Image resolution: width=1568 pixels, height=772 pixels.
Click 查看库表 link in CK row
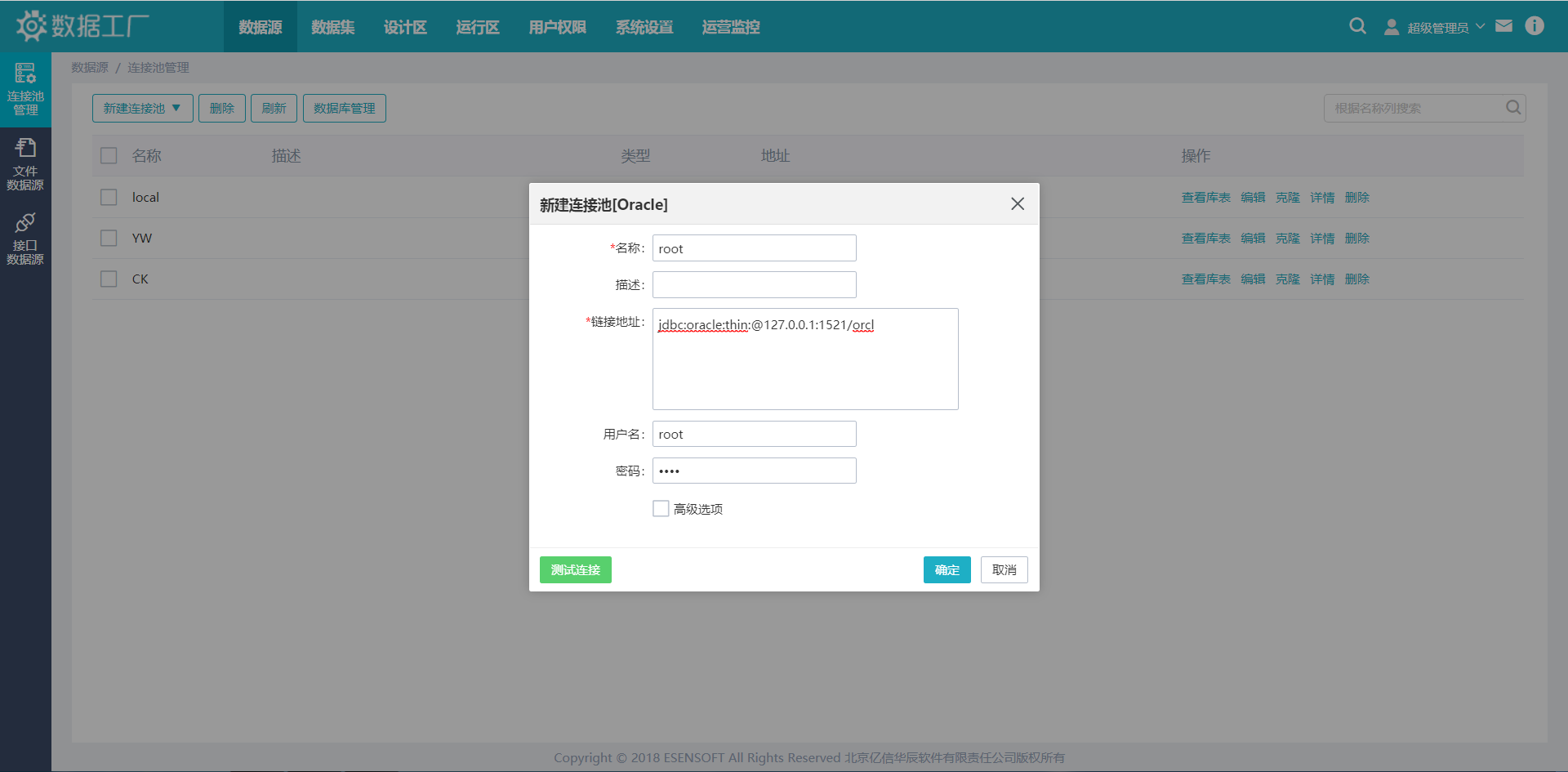point(1206,279)
